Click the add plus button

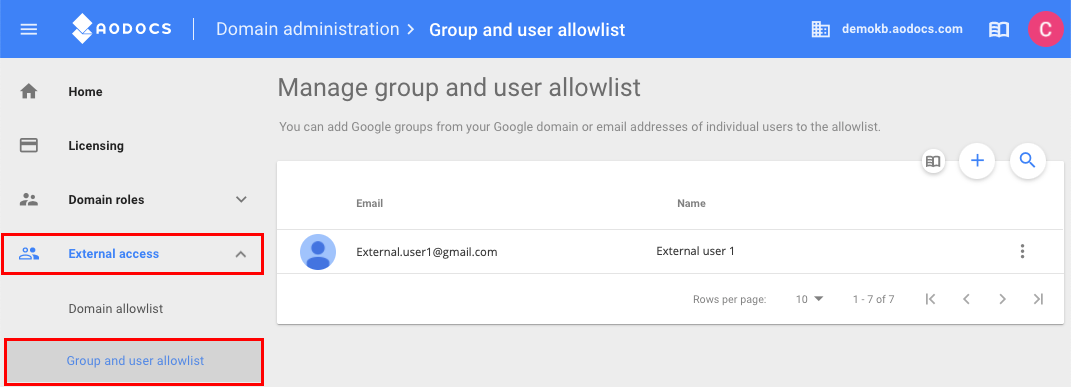tap(977, 161)
